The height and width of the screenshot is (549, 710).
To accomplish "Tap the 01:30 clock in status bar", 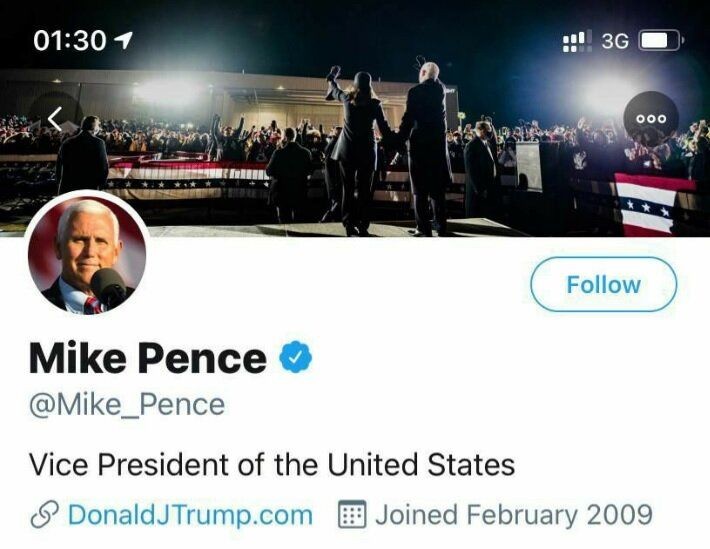I will point(69,40).
